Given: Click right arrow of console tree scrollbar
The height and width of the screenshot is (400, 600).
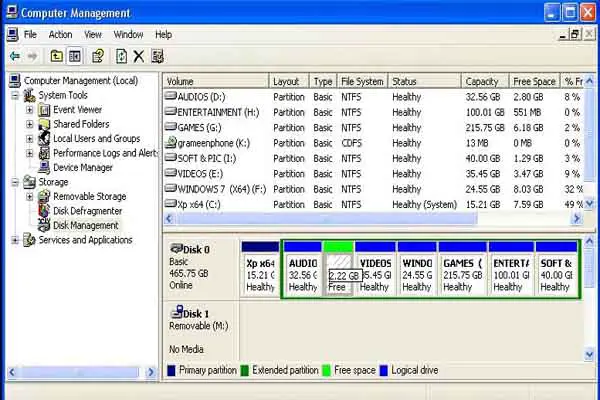Looking at the screenshot, I should tap(151, 372).
